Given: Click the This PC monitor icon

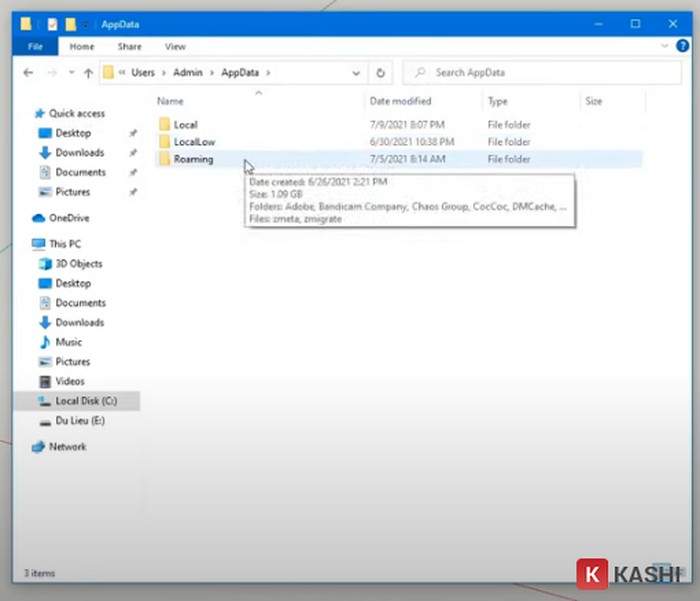Looking at the screenshot, I should click(x=39, y=244).
